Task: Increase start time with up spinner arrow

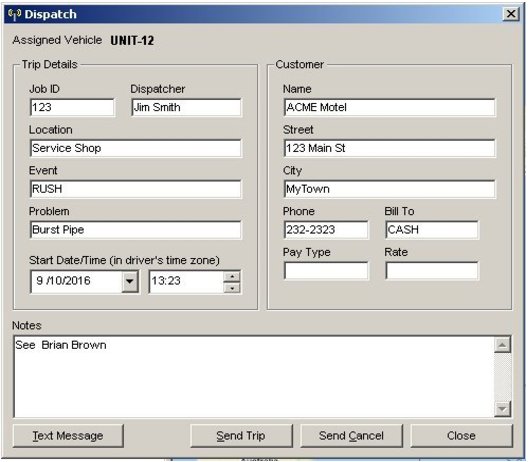Action: [232, 276]
